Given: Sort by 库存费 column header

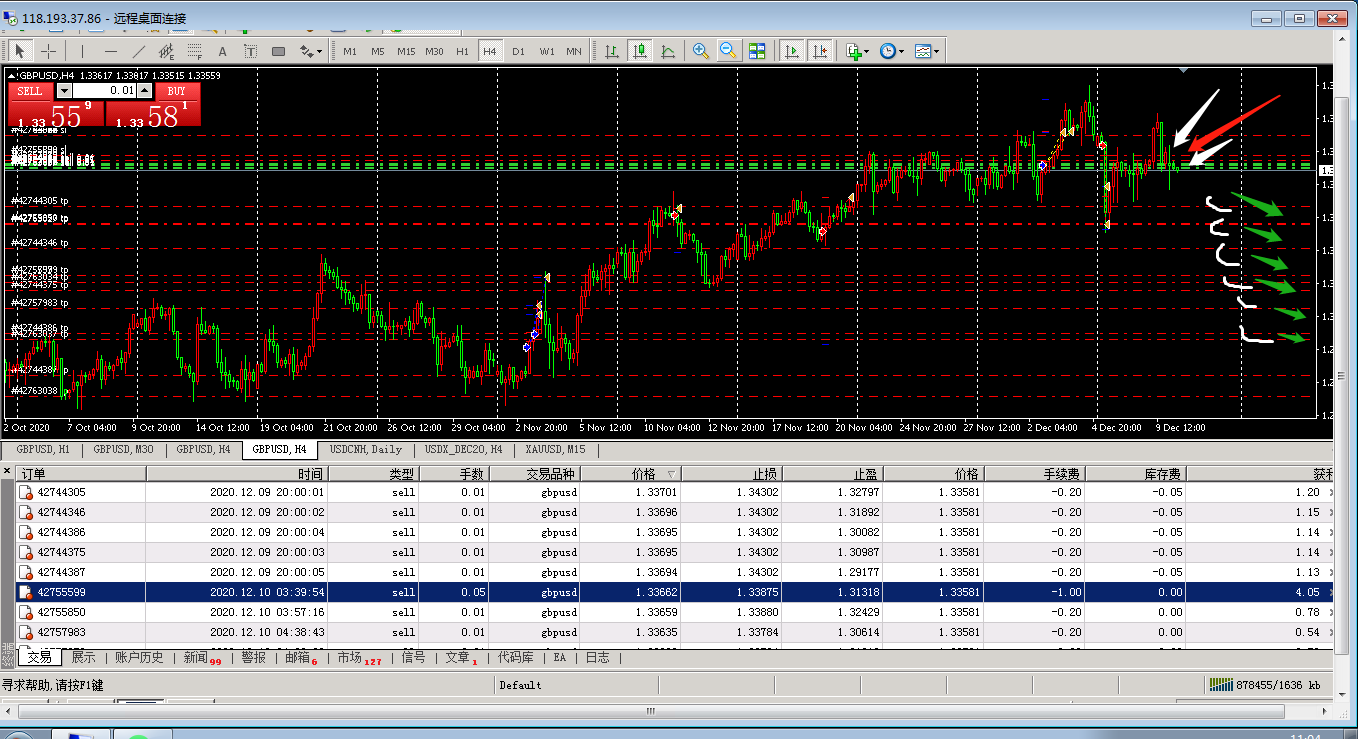Looking at the screenshot, I should point(1135,474).
